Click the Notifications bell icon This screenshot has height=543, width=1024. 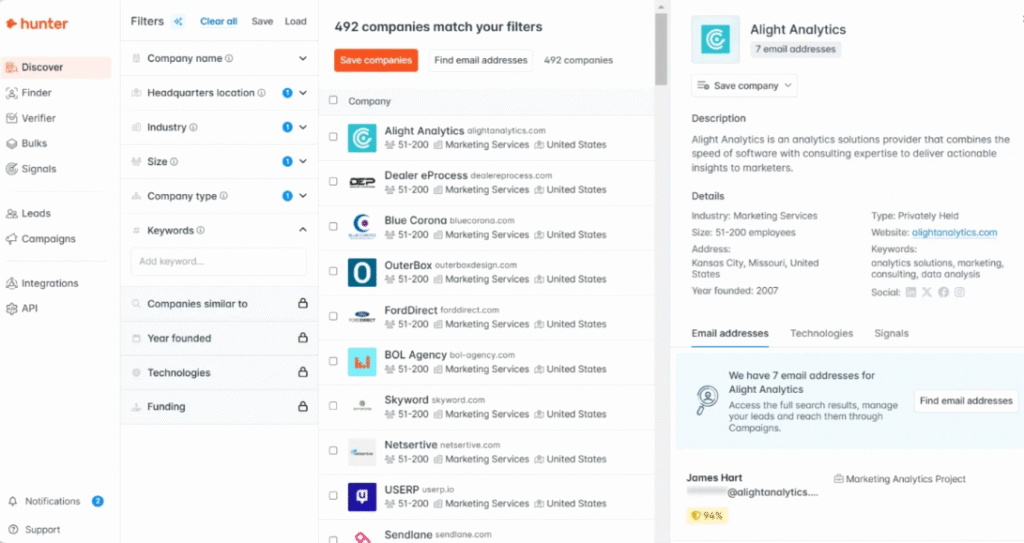[12, 501]
